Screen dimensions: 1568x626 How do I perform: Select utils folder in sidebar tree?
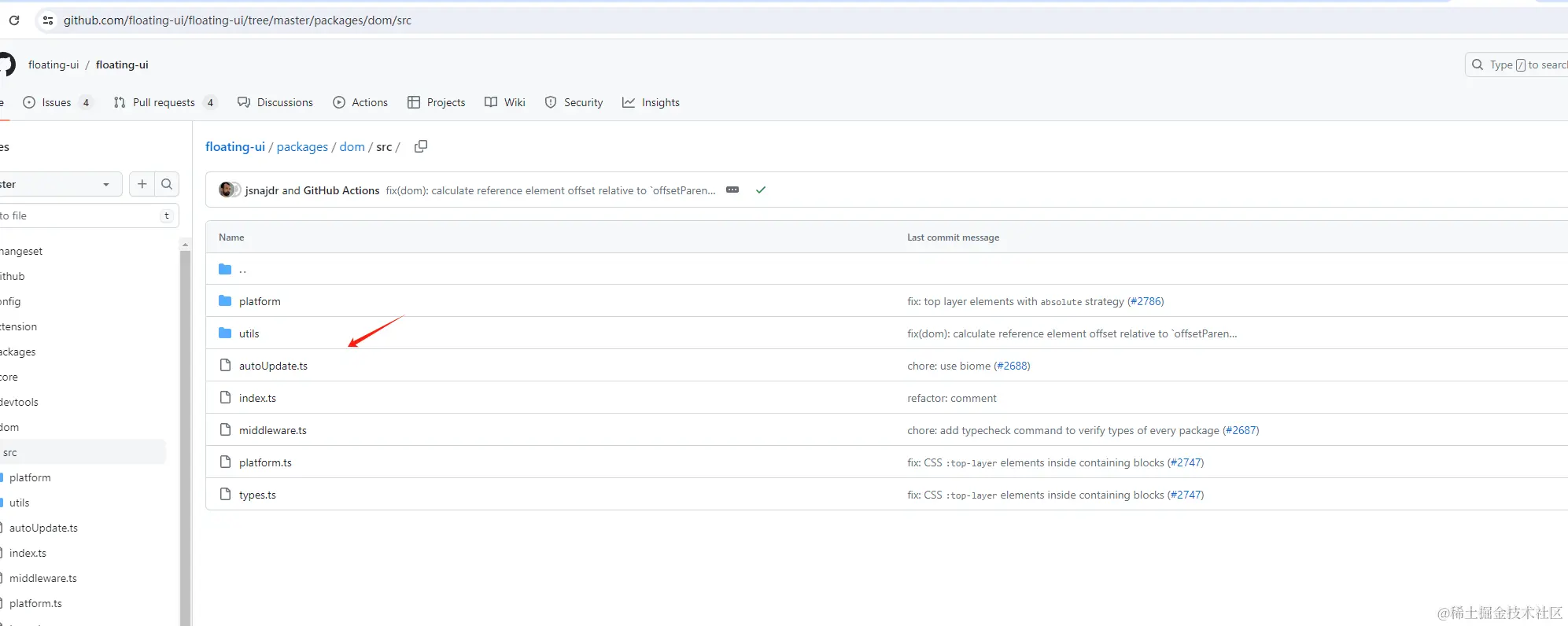pos(20,503)
